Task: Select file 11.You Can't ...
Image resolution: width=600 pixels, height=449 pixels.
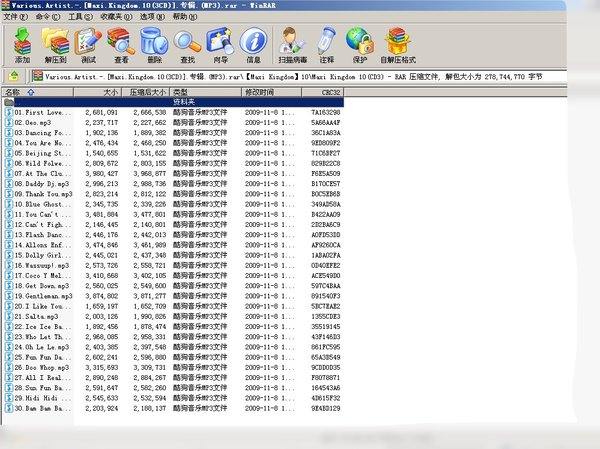Action: pyautogui.click(x=173, y=214)
